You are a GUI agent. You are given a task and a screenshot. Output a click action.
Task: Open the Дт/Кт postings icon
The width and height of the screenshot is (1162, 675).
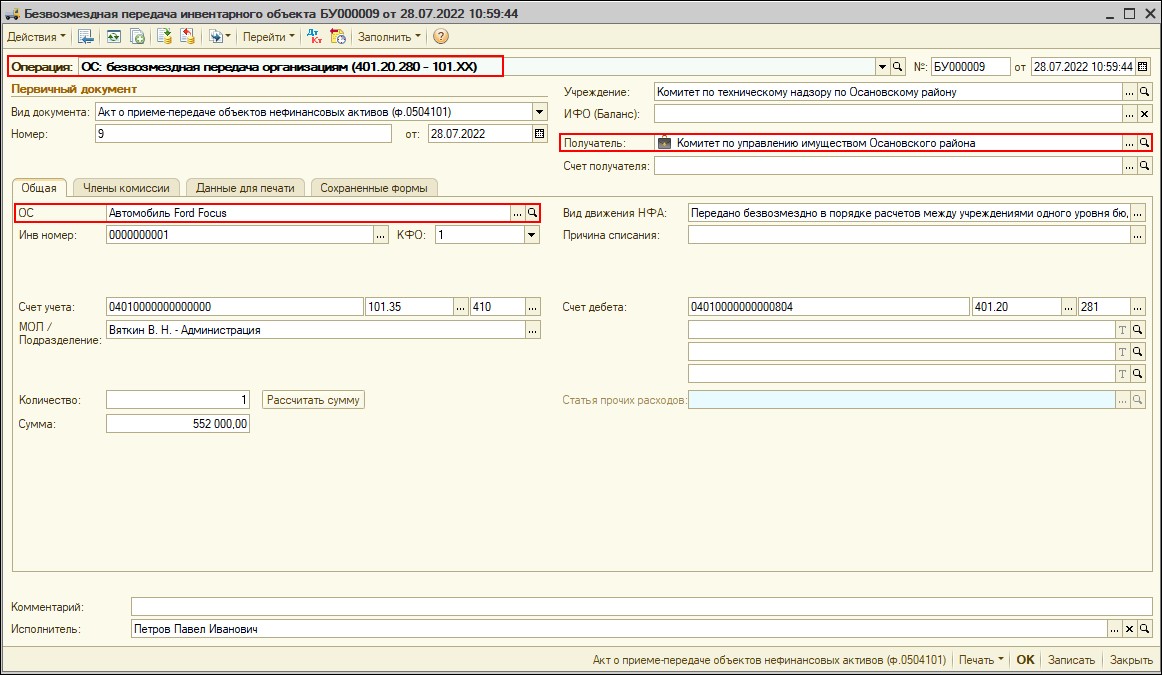point(314,36)
